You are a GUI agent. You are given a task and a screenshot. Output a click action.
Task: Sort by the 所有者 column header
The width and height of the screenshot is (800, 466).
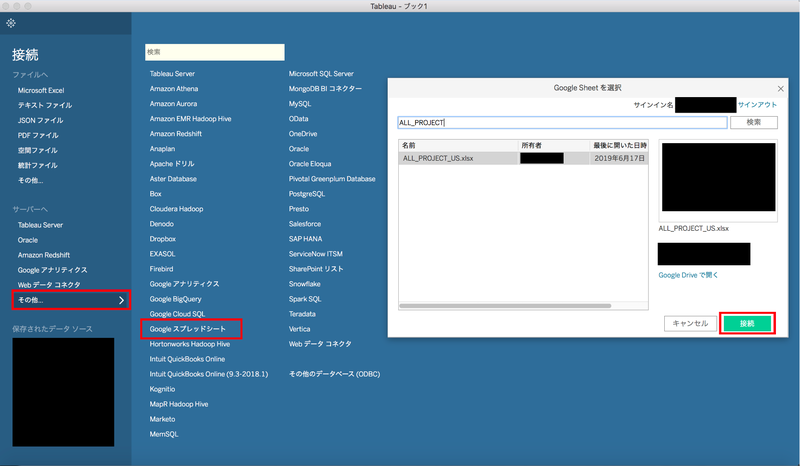tap(554, 145)
